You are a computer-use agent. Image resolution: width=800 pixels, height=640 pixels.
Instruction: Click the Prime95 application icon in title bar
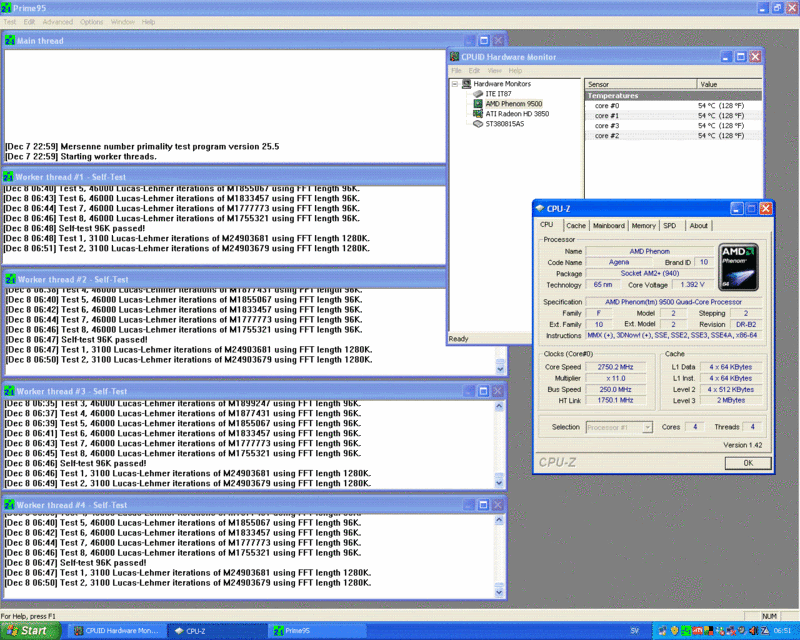coord(6,8)
